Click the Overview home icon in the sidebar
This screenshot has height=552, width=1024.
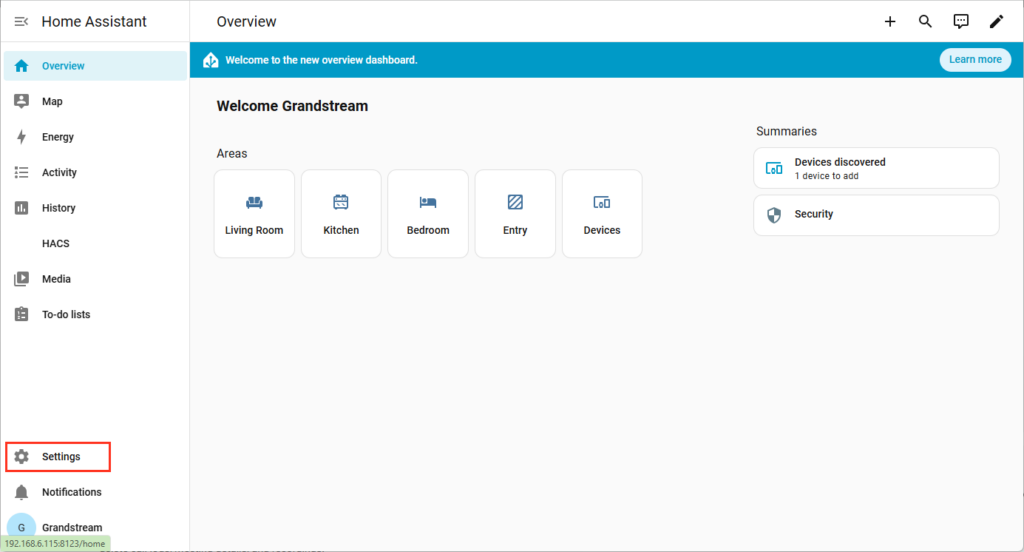point(22,66)
